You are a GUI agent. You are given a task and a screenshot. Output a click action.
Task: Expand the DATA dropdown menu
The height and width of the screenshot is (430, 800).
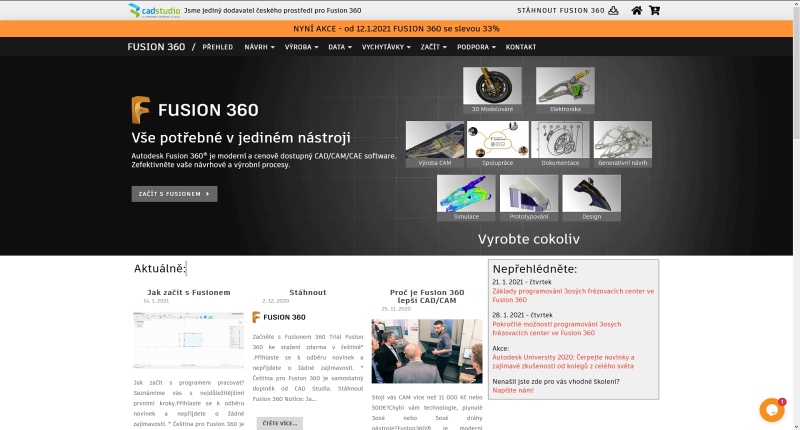340,47
